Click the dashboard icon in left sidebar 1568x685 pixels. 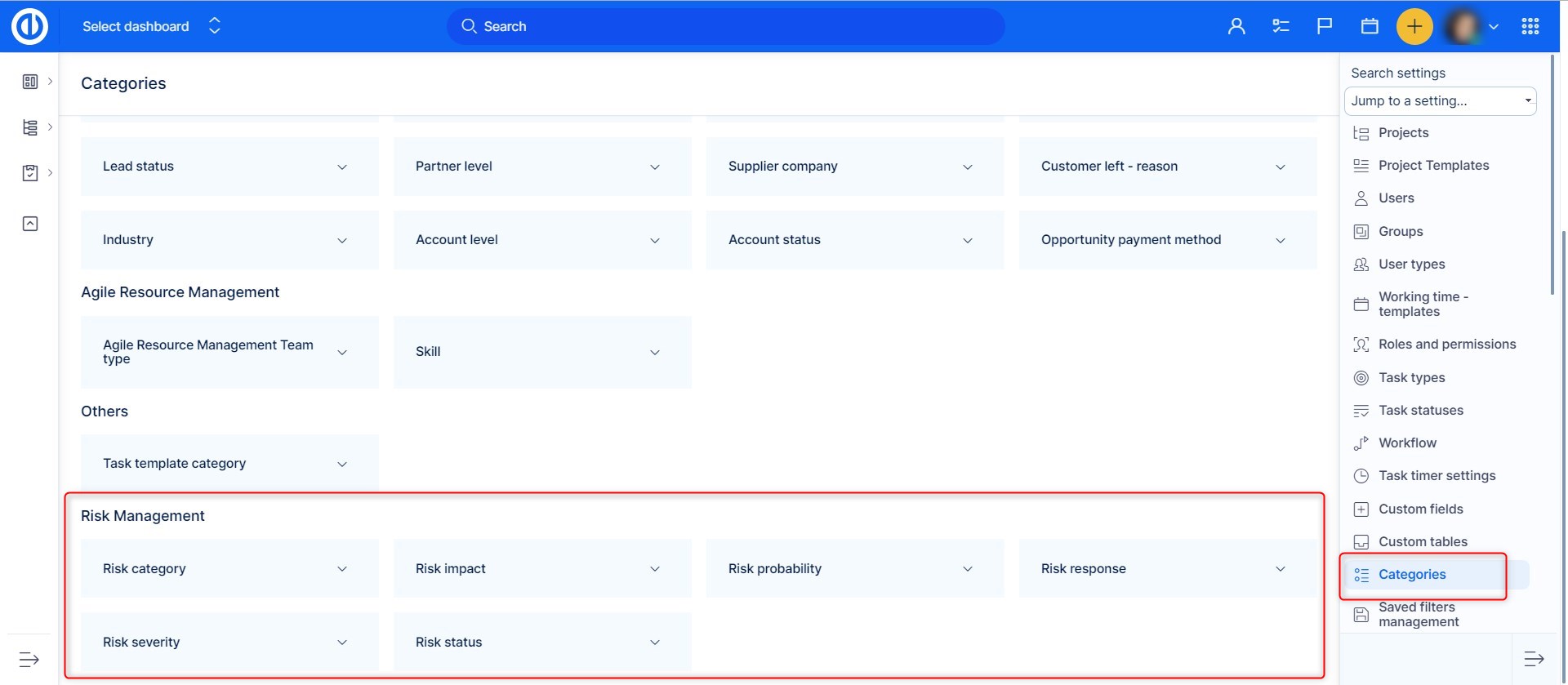(x=30, y=82)
